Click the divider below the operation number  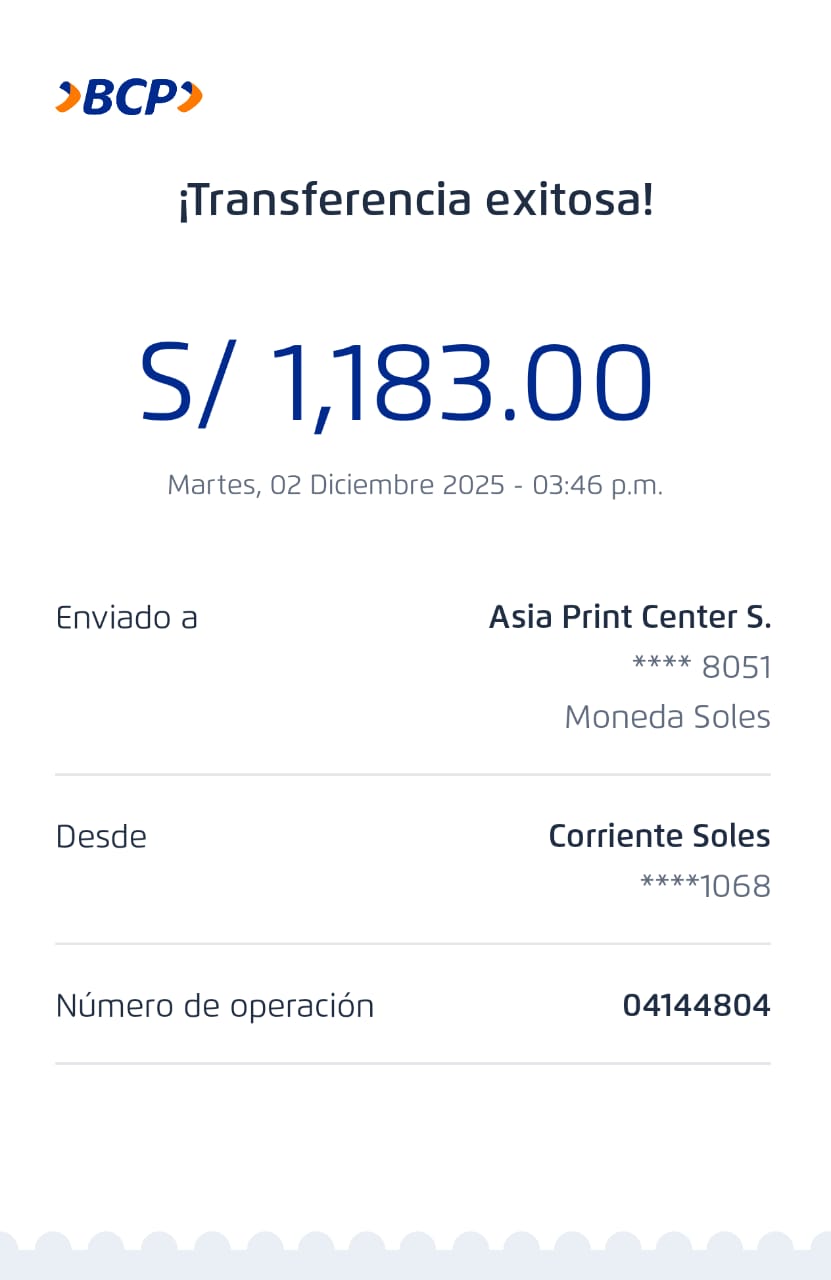point(412,1063)
